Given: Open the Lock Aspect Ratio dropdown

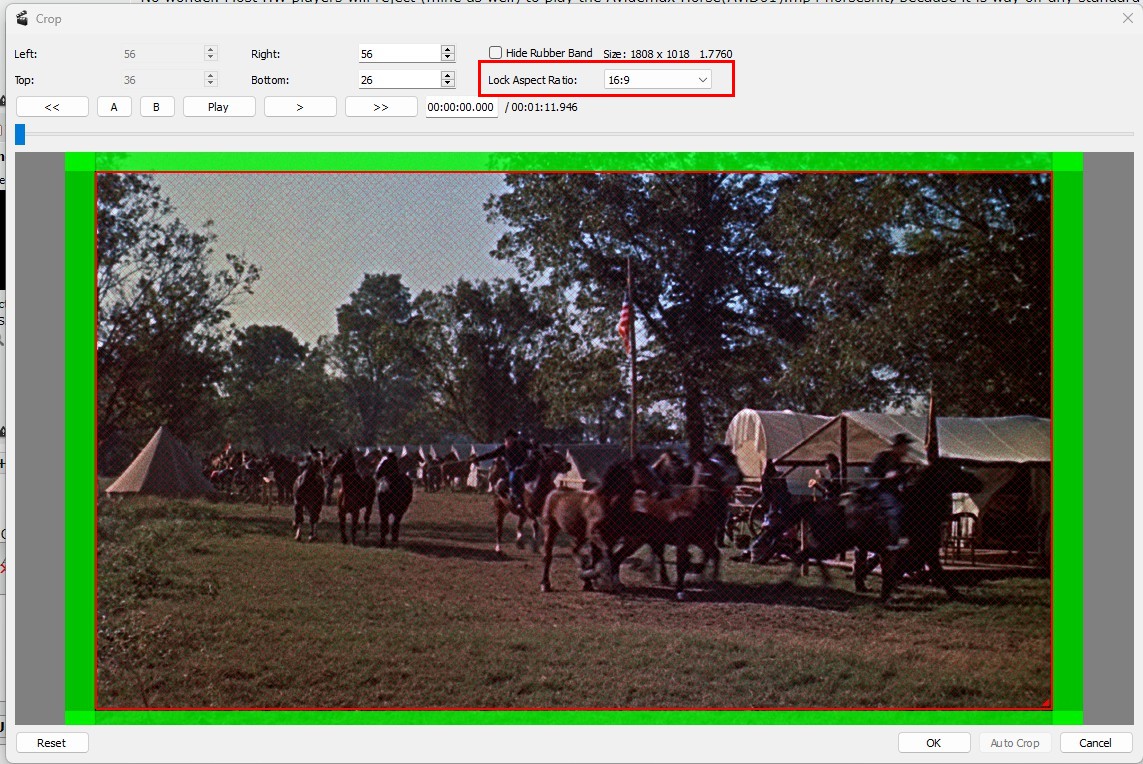Looking at the screenshot, I should click(658, 79).
